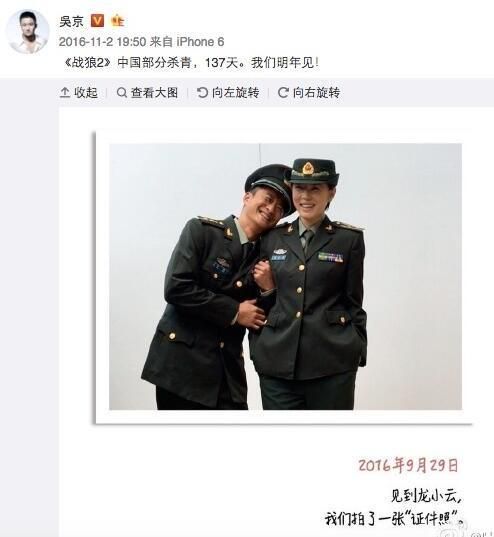Open the 2016-11-2 19:50 timestamp link

[102, 42]
